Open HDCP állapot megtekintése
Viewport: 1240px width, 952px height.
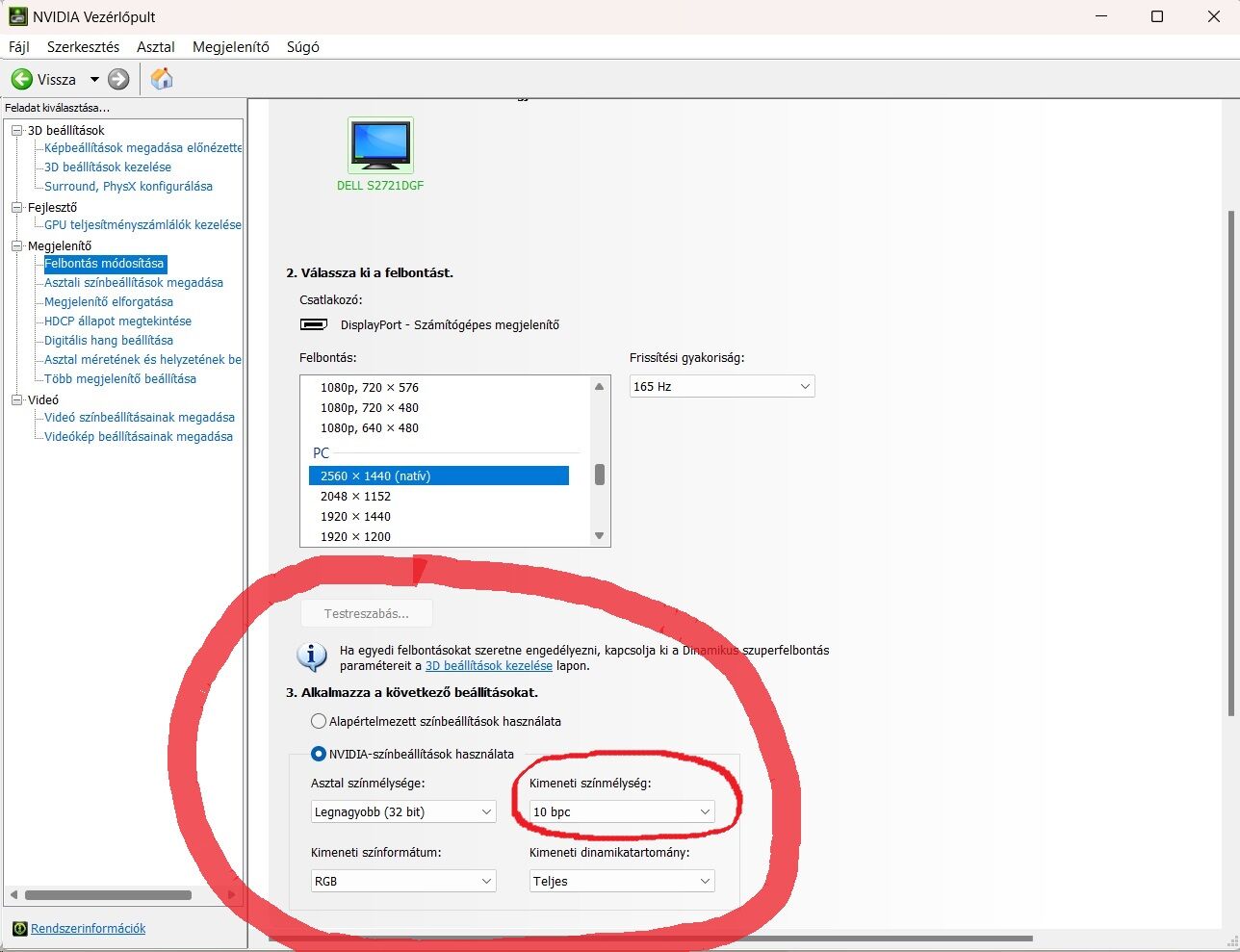(117, 321)
